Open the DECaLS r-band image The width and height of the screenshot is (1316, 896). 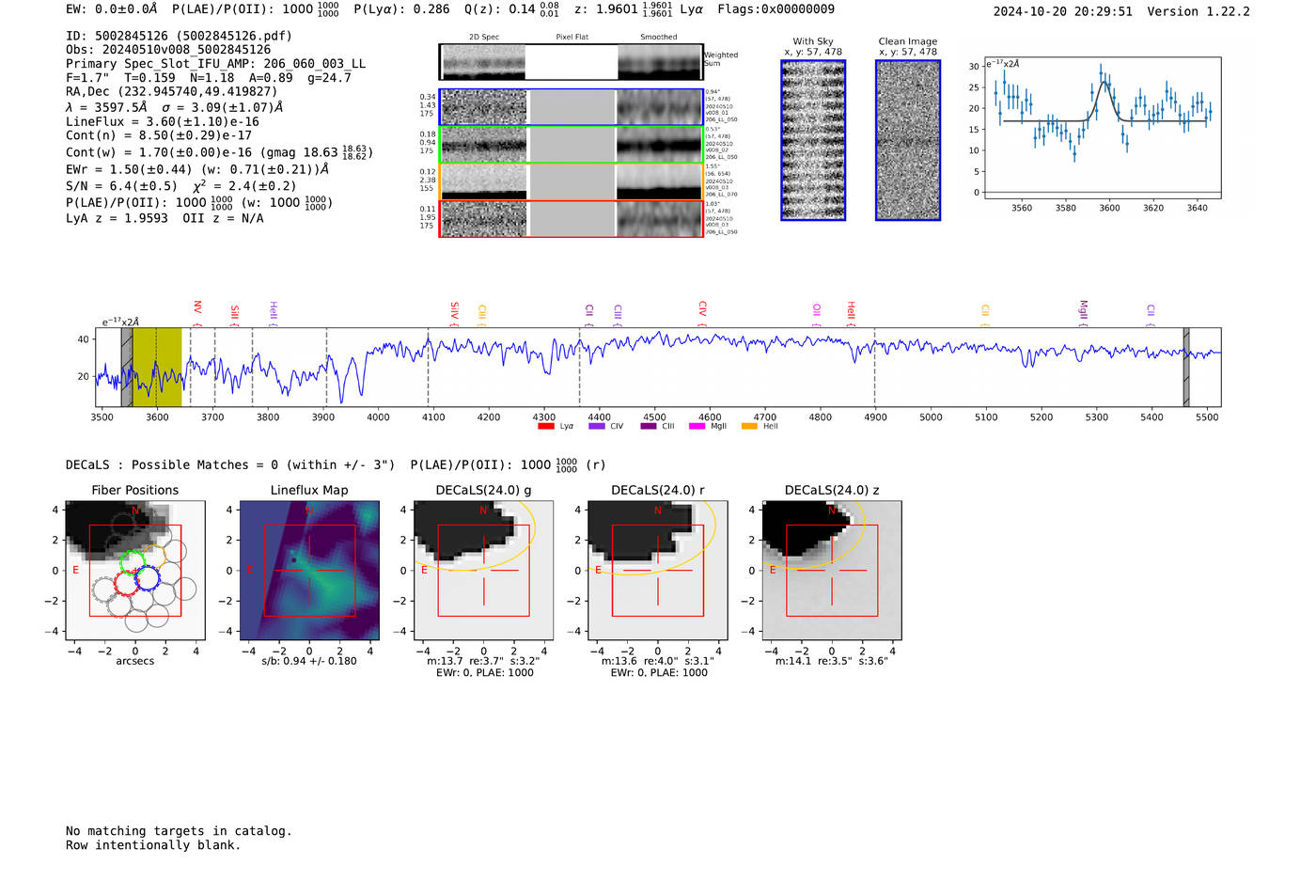(658, 571)
